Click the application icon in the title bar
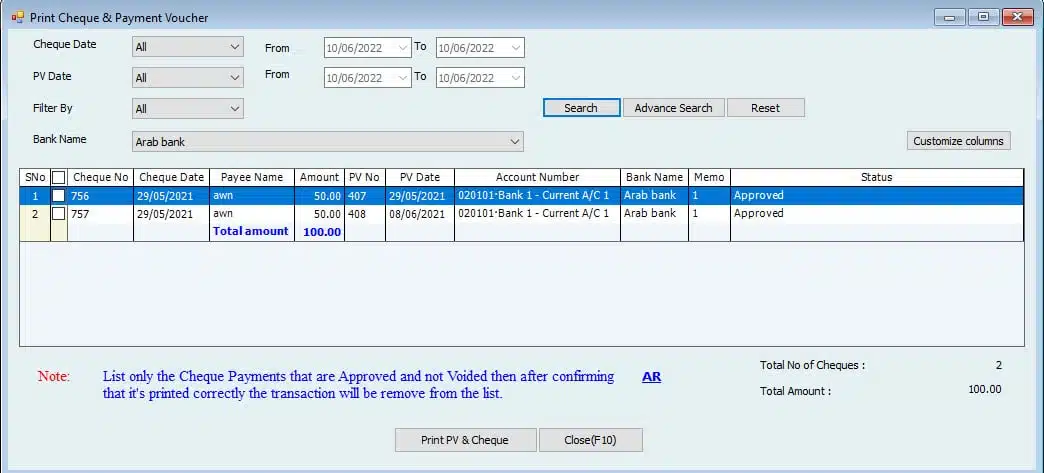This screenshot has width=1044, height=473. point(17,17)
